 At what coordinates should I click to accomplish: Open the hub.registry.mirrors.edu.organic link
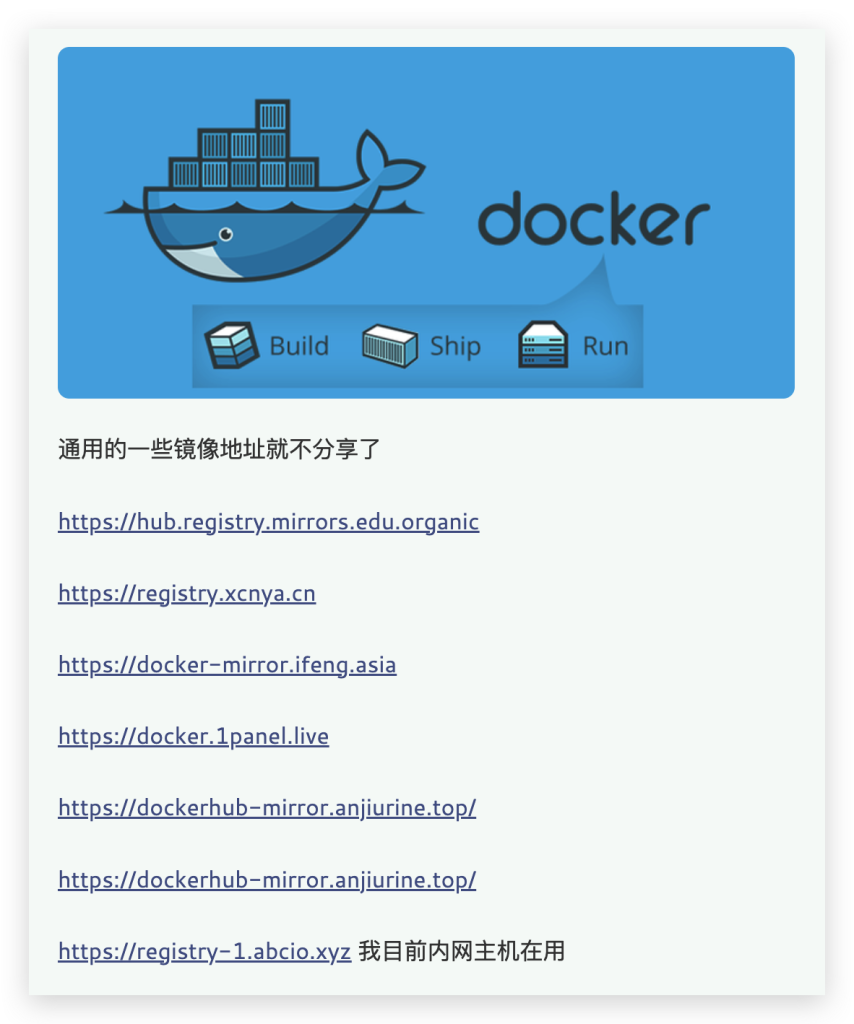click(x=268, y=522)
